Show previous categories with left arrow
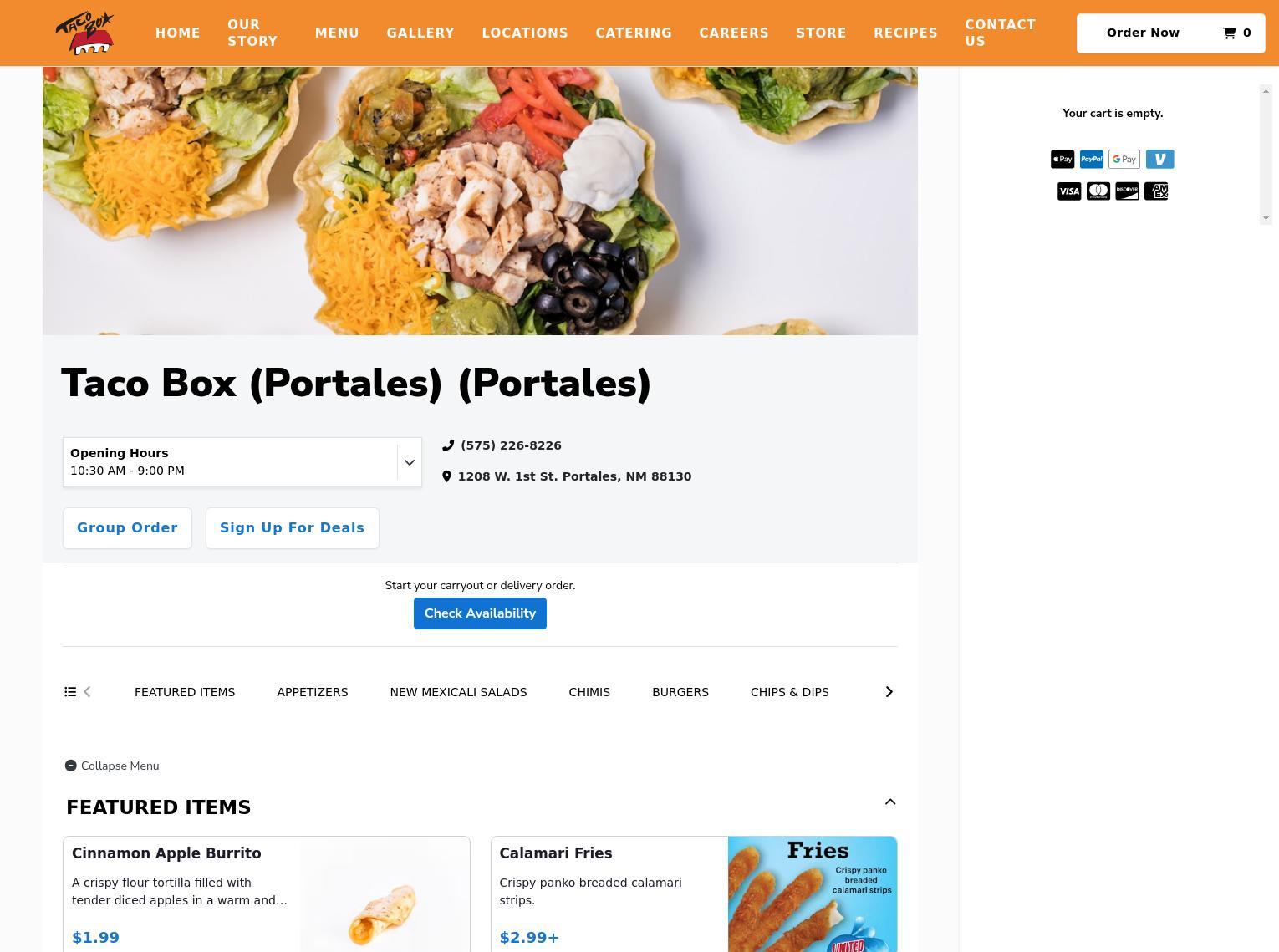1279x952 pixels. point(87,692)
